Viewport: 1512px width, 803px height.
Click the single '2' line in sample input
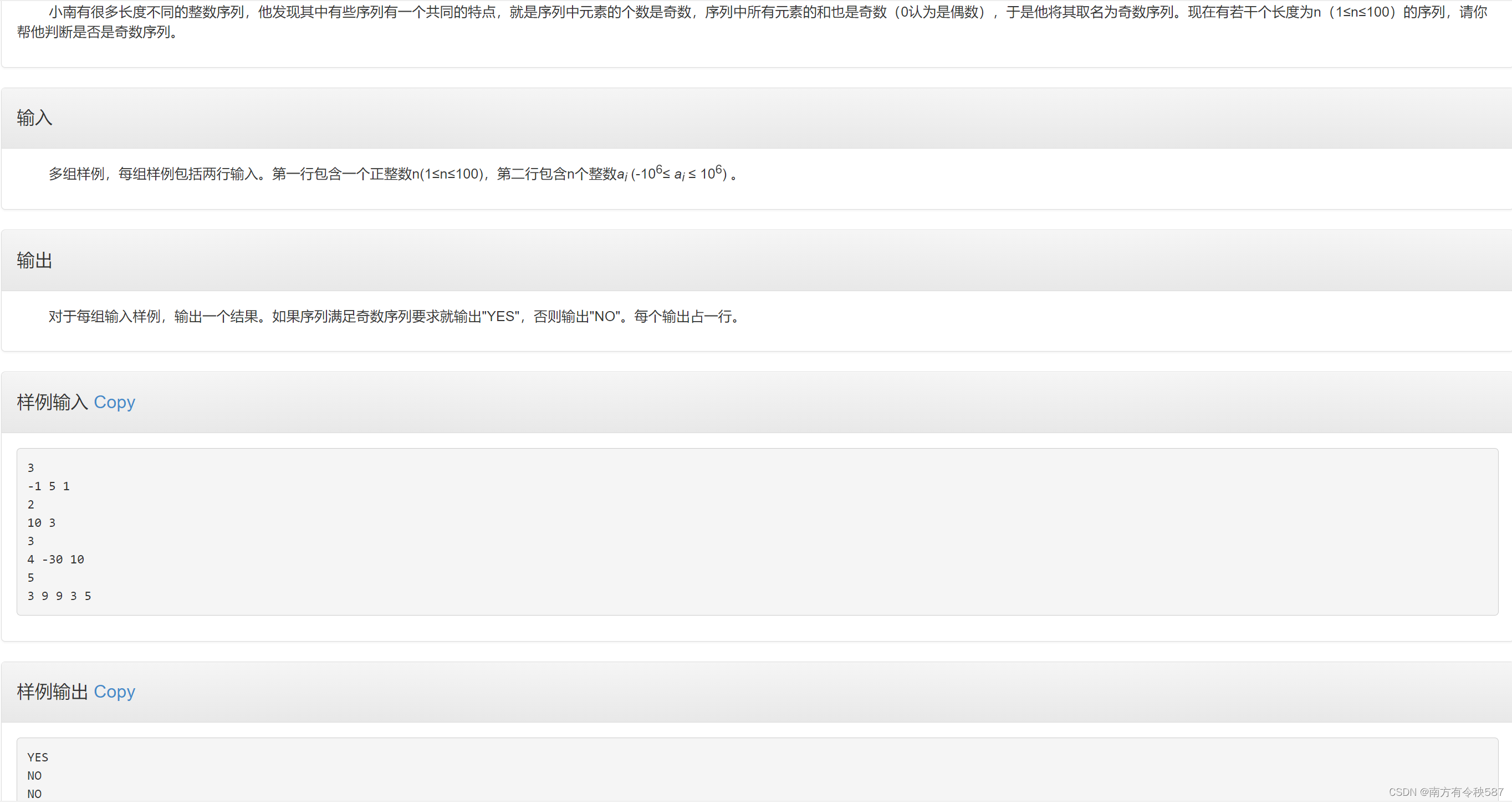[30, 505]
